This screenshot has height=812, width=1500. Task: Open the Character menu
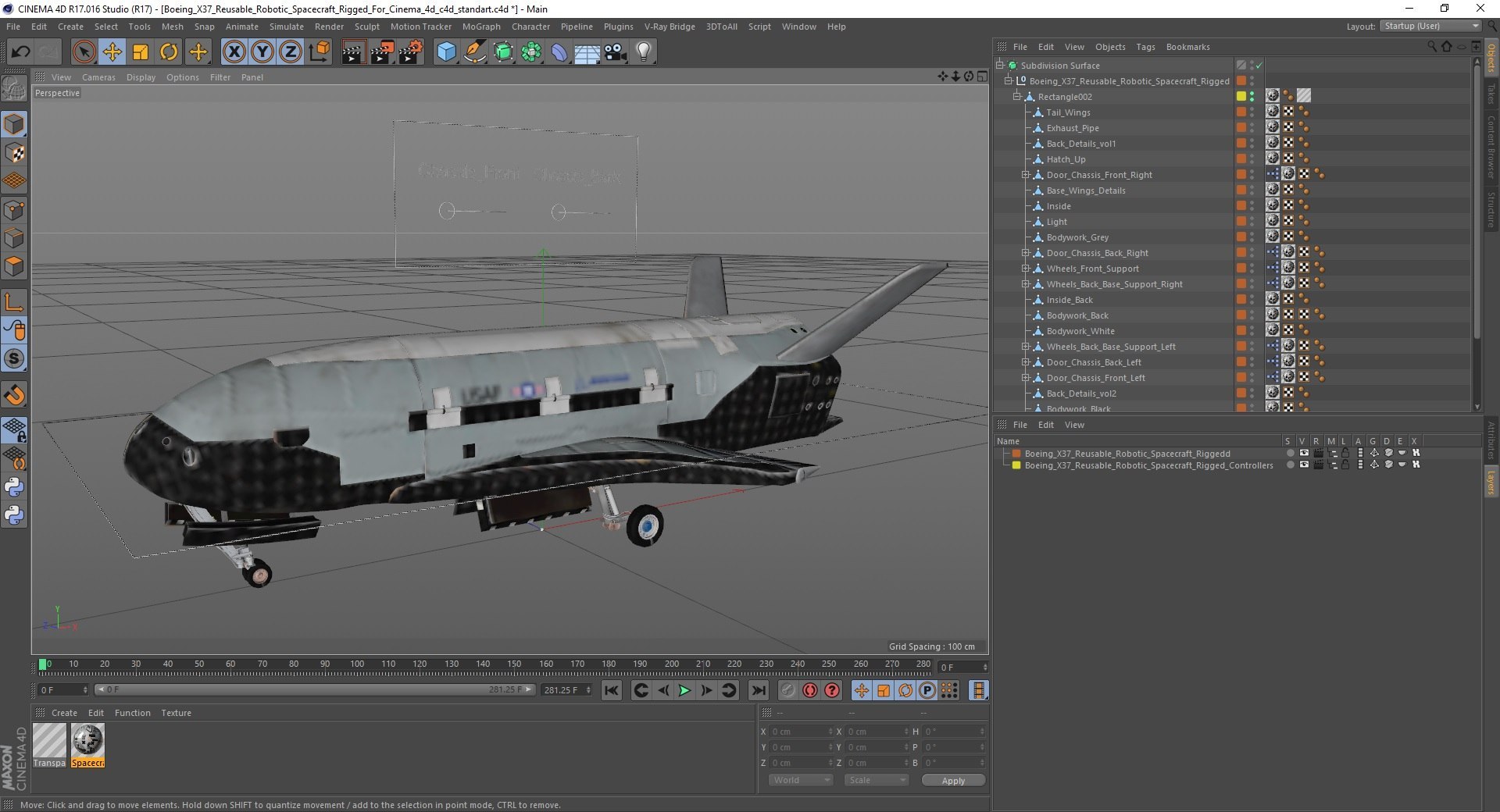coord(530,27)
